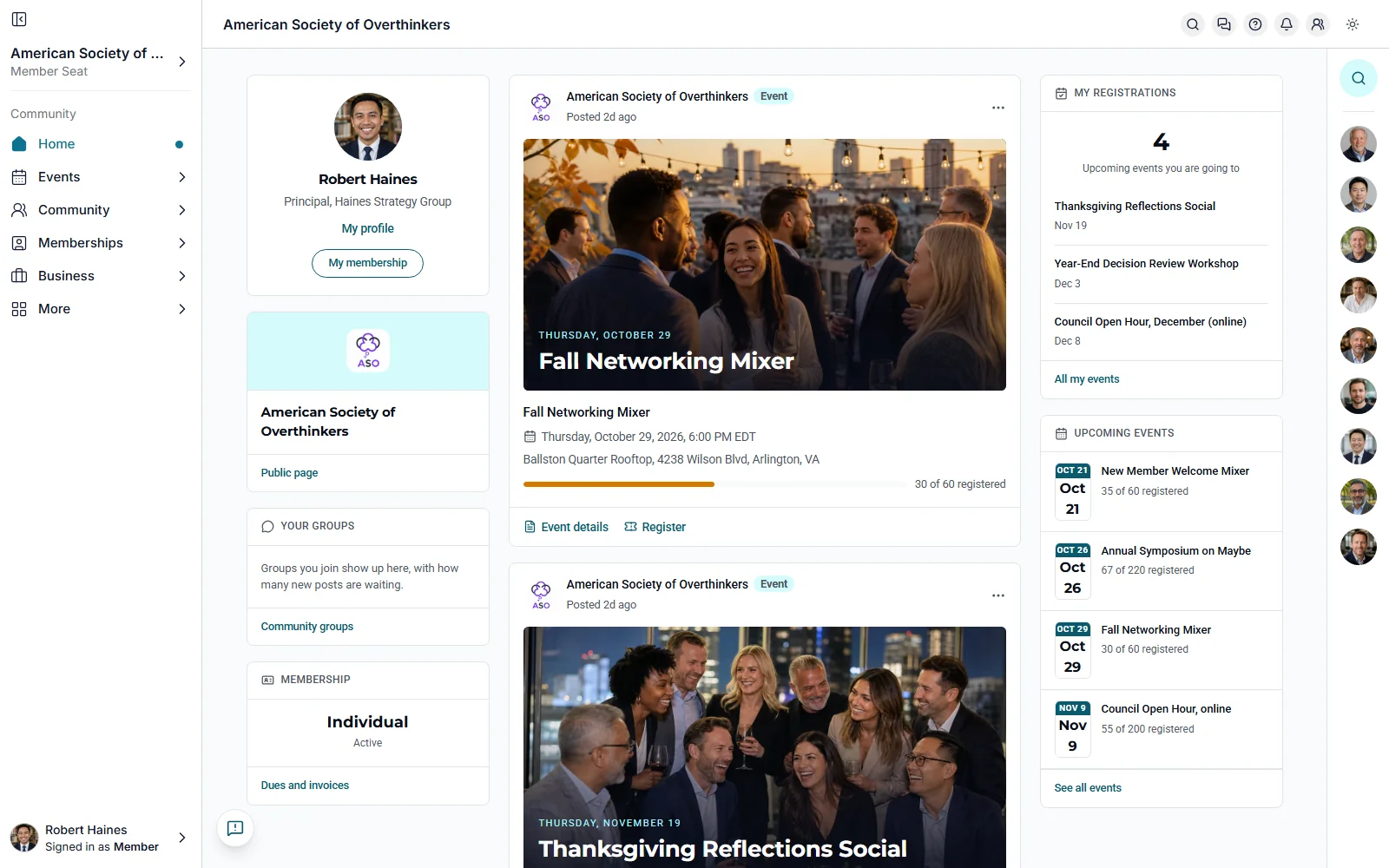Screen dimensions: 1389x868
Task: Select Home in the sidebar
Action: tap(101, 144)
